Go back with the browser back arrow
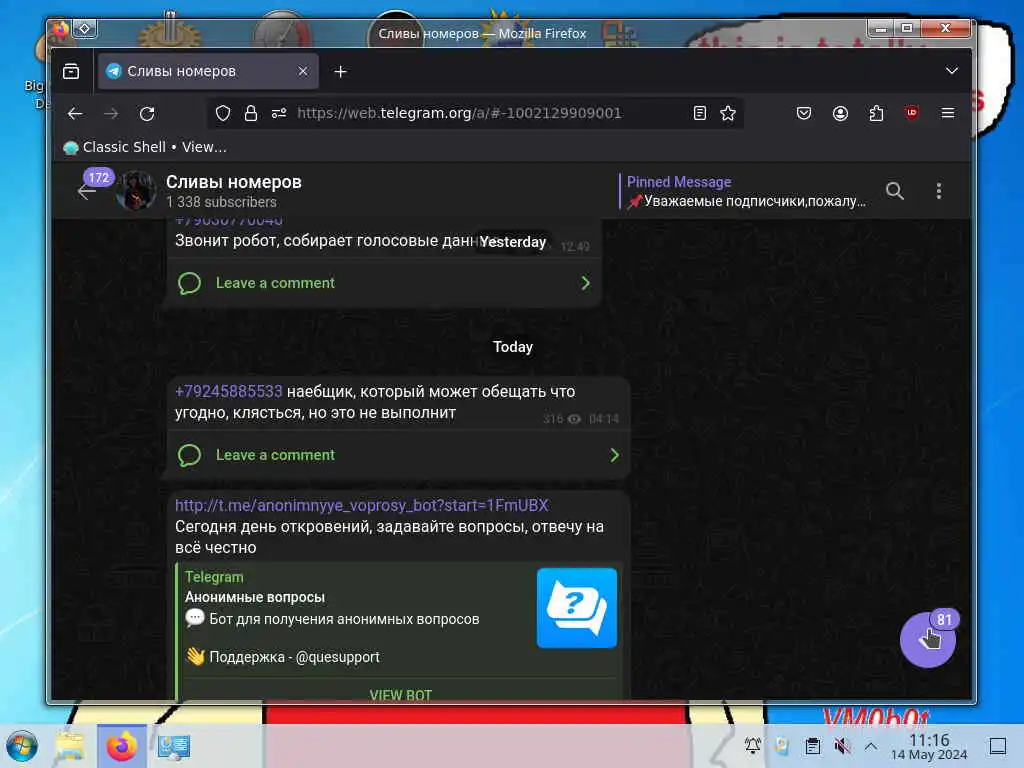The width and height of the screenshot is (1024, 768). click(75, 114)
